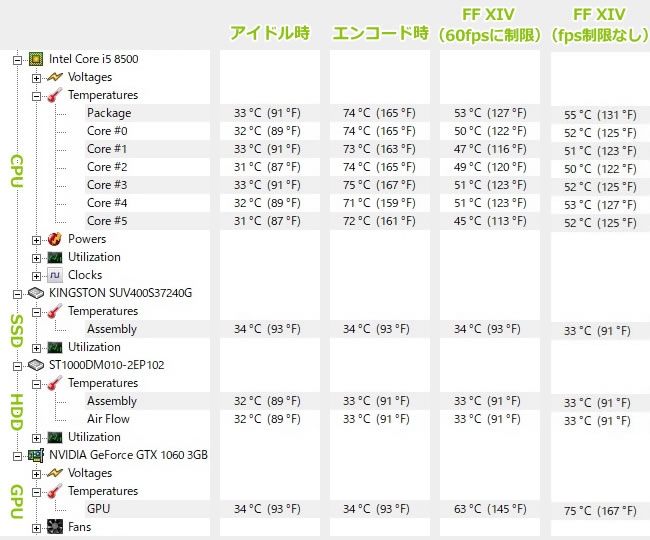Click the GPU Voltages lightning icon
Image resolution: width=650 pixels, height=540 pixels.
tap(55, 473)
